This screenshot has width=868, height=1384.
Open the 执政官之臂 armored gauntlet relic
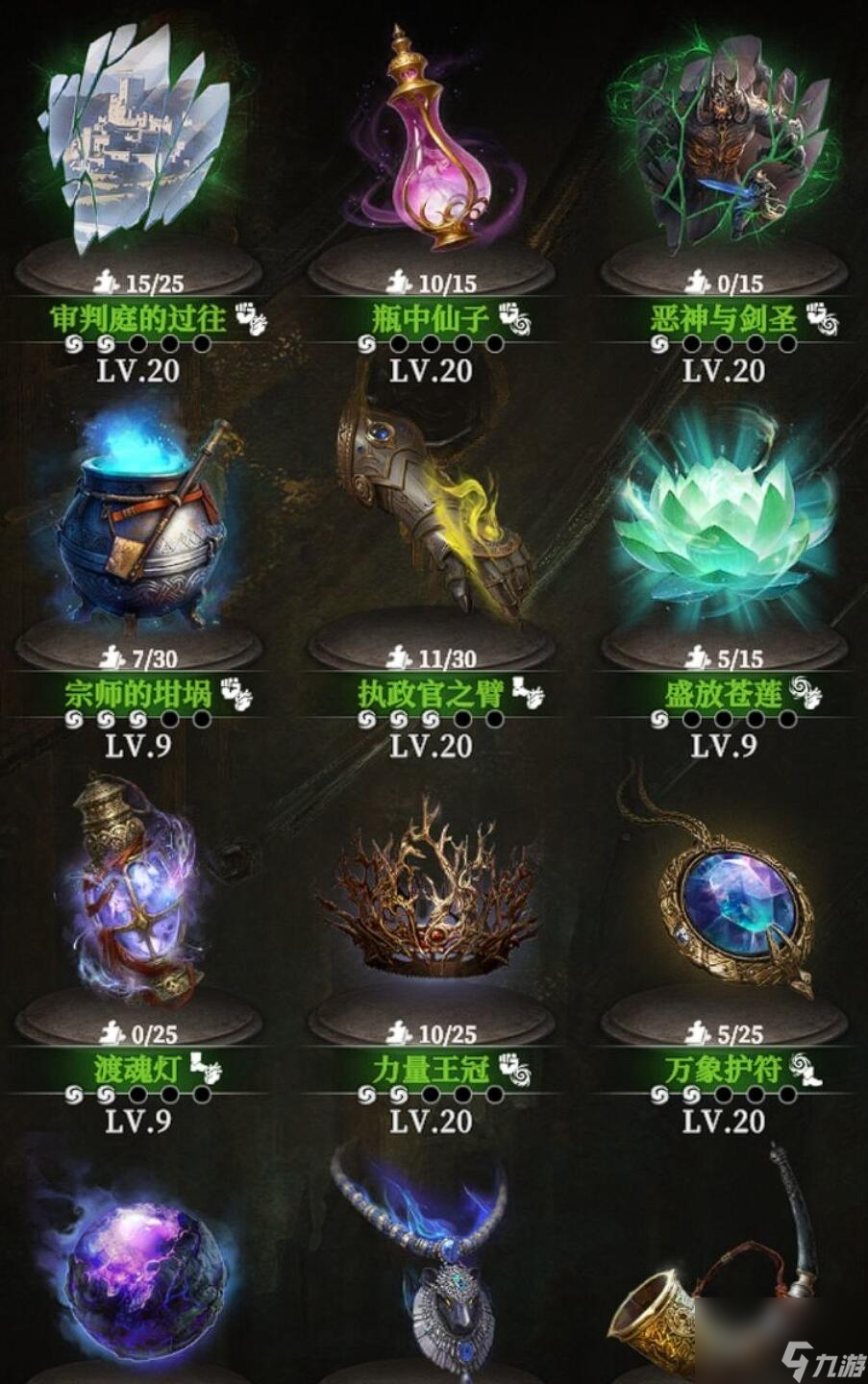point(433,509)
